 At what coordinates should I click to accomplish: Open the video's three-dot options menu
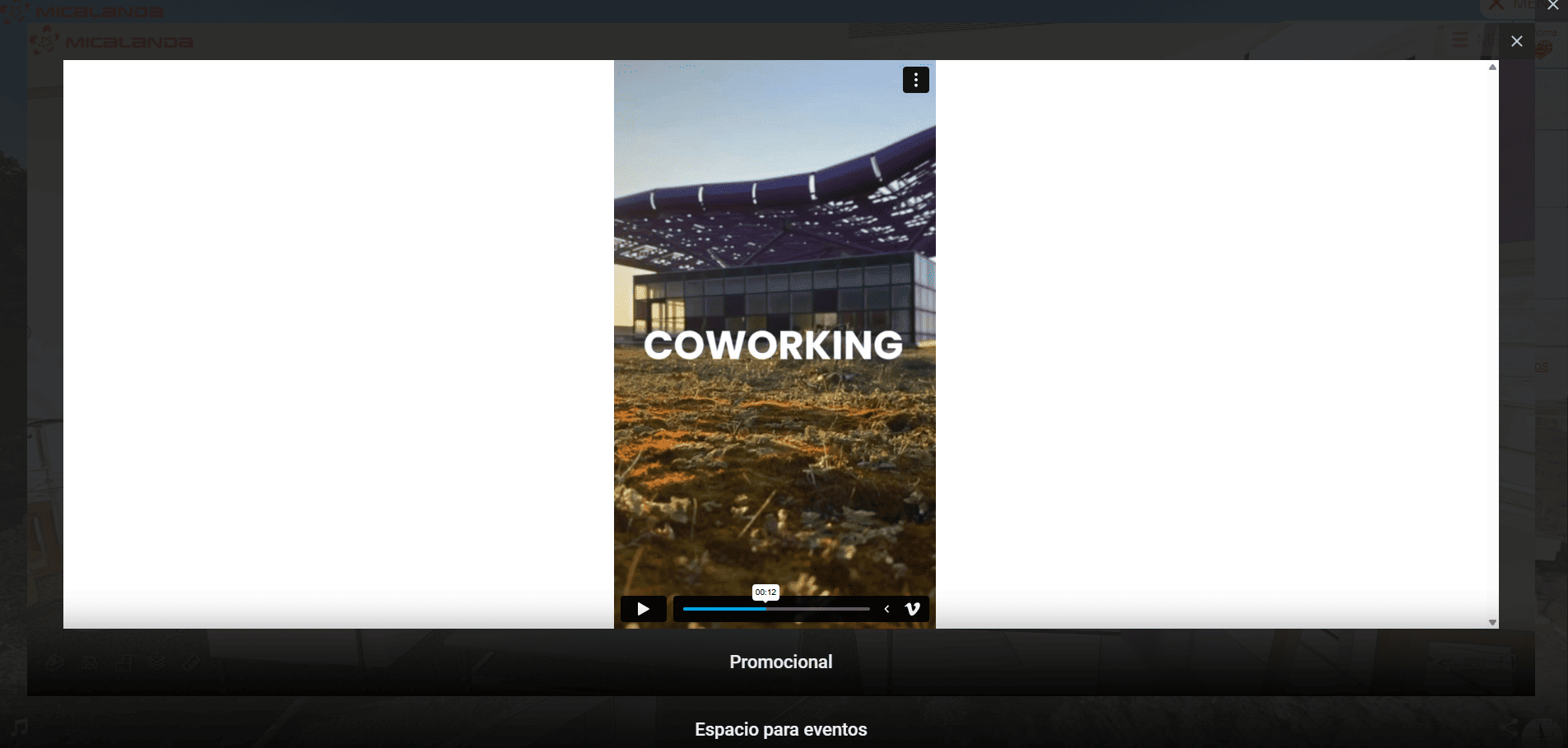pos(915,80)
